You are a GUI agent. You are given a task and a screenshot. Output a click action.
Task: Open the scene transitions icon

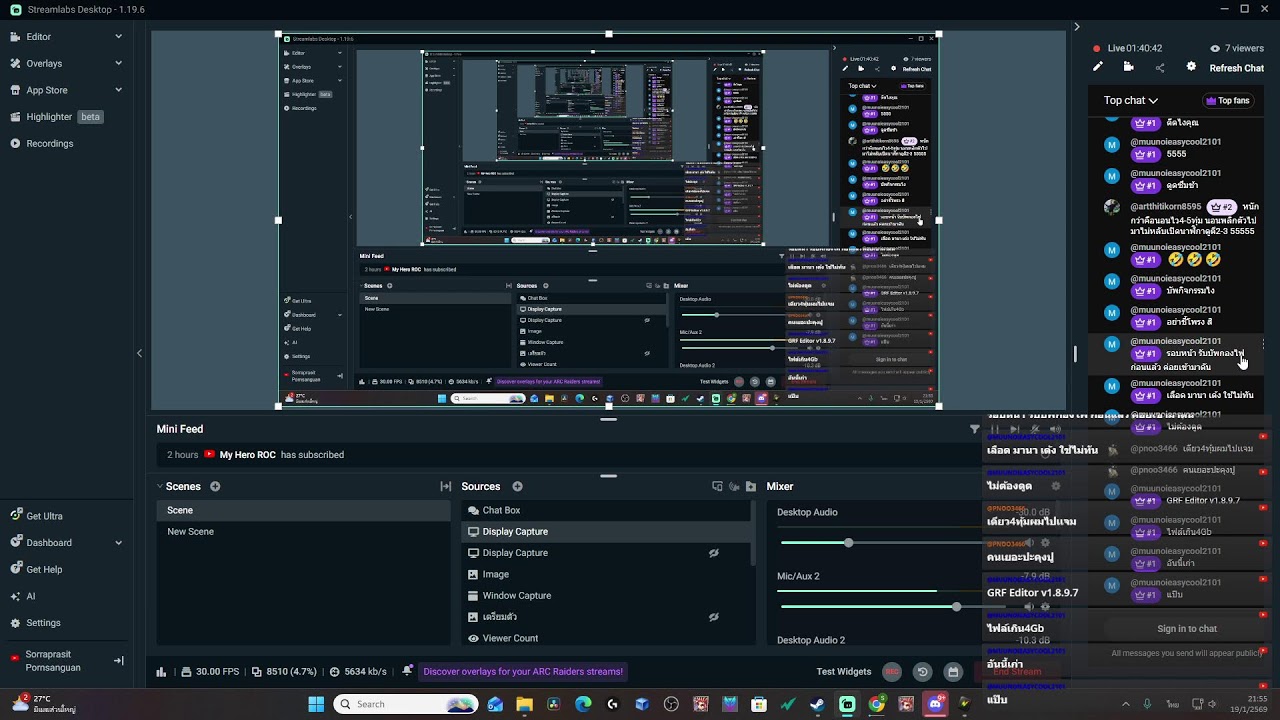pyautogui.click(x=446, y=487)
